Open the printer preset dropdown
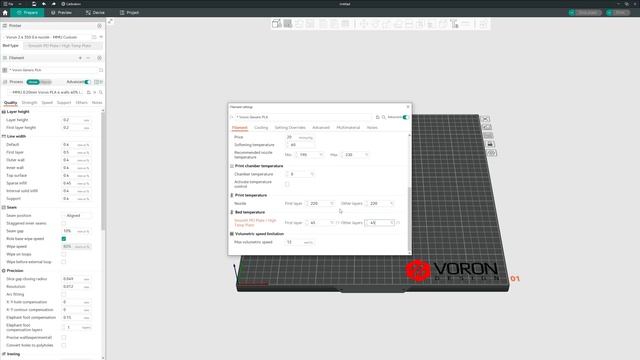This screenshot has width=640, height=360. (x=48, y=37)
